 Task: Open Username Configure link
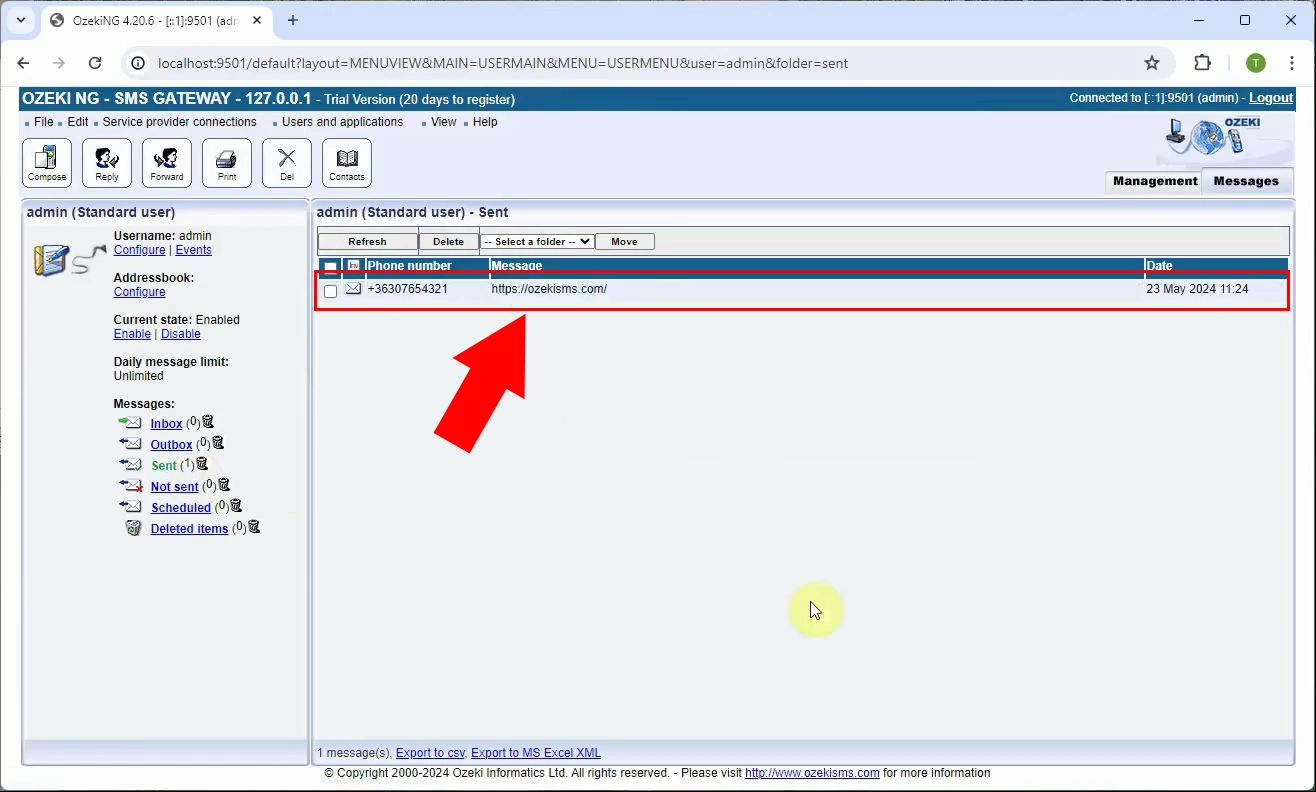(139, 250)
